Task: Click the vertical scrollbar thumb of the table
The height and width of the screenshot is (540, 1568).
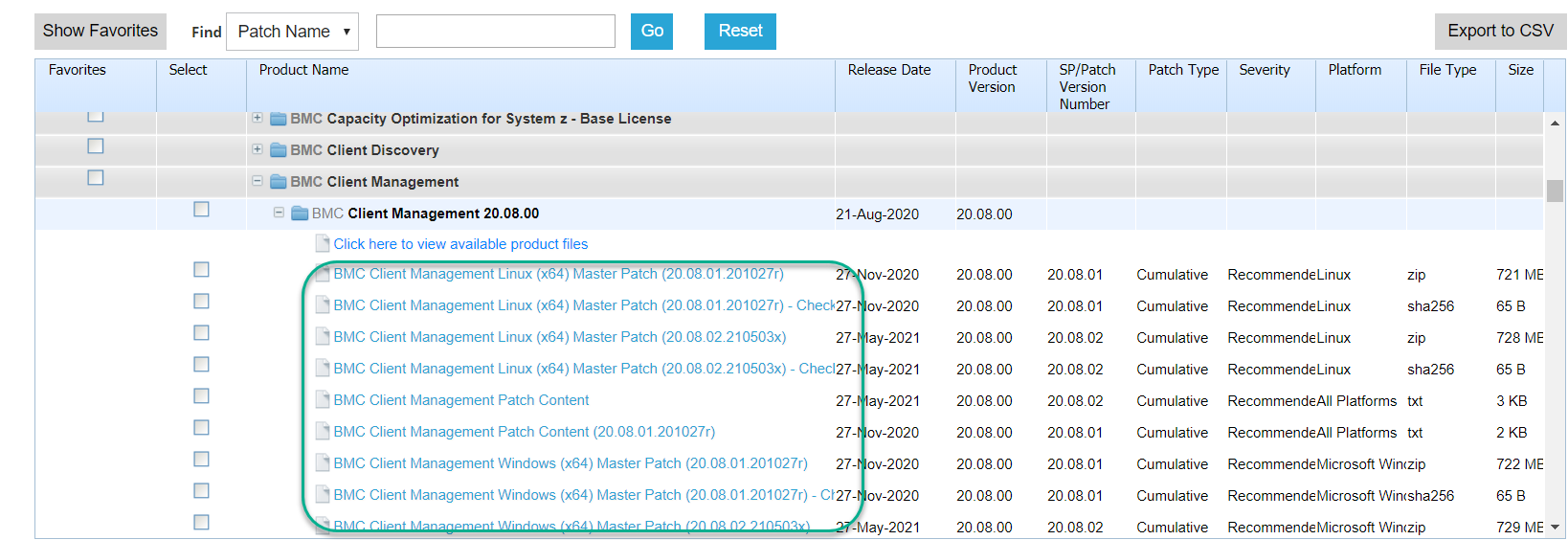Action: [x=1555, y=191]
